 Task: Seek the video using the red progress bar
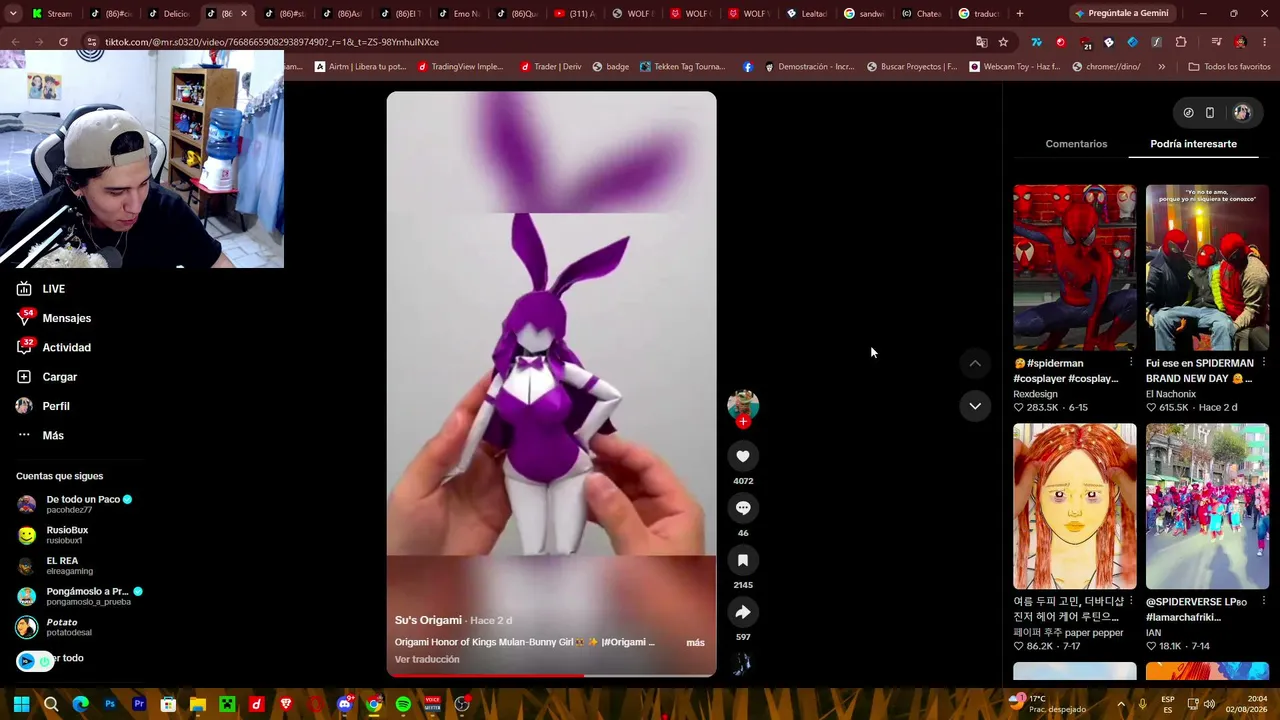coord(551,675)
